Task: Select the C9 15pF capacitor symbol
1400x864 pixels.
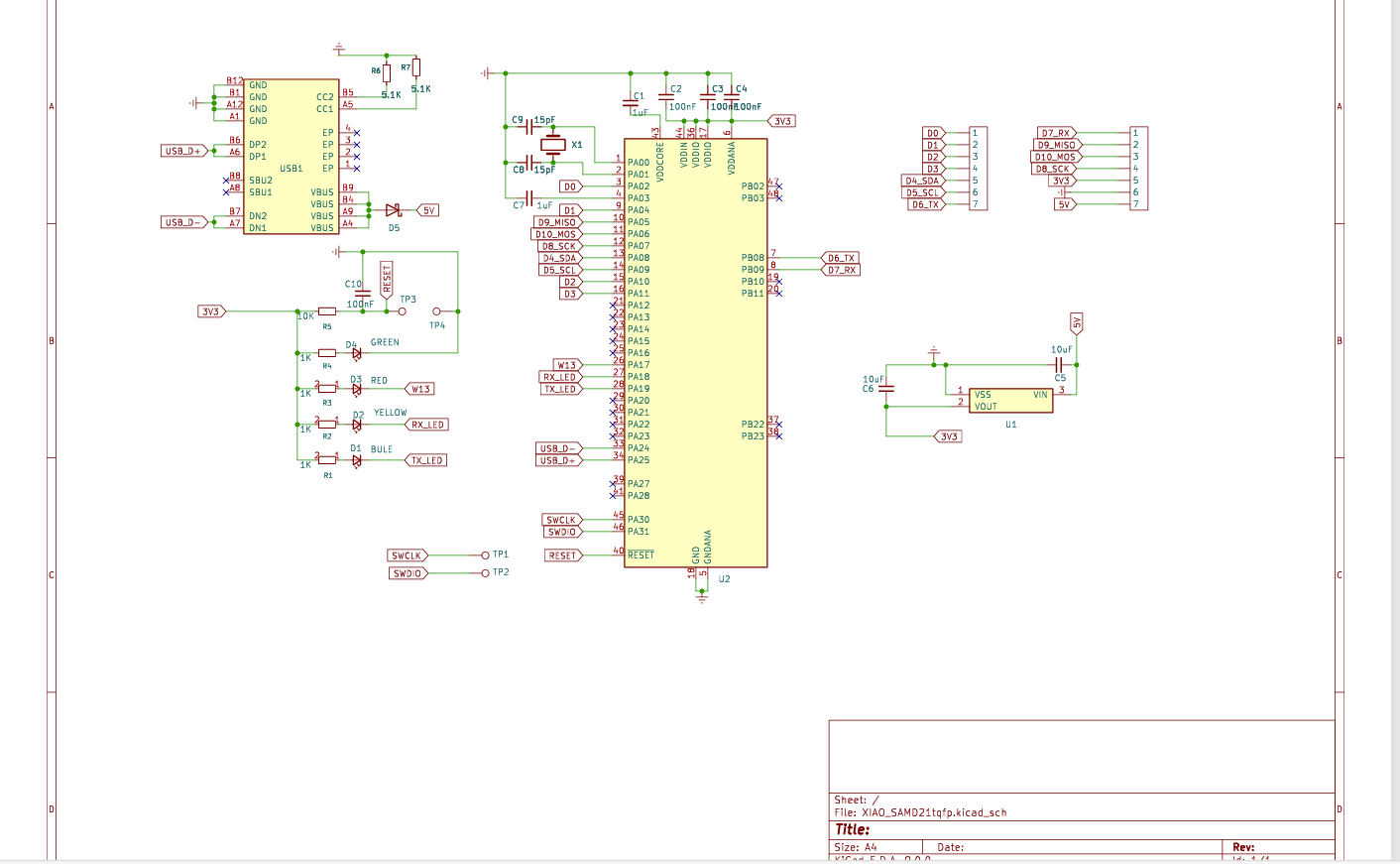Action: (x=529, y=127)
